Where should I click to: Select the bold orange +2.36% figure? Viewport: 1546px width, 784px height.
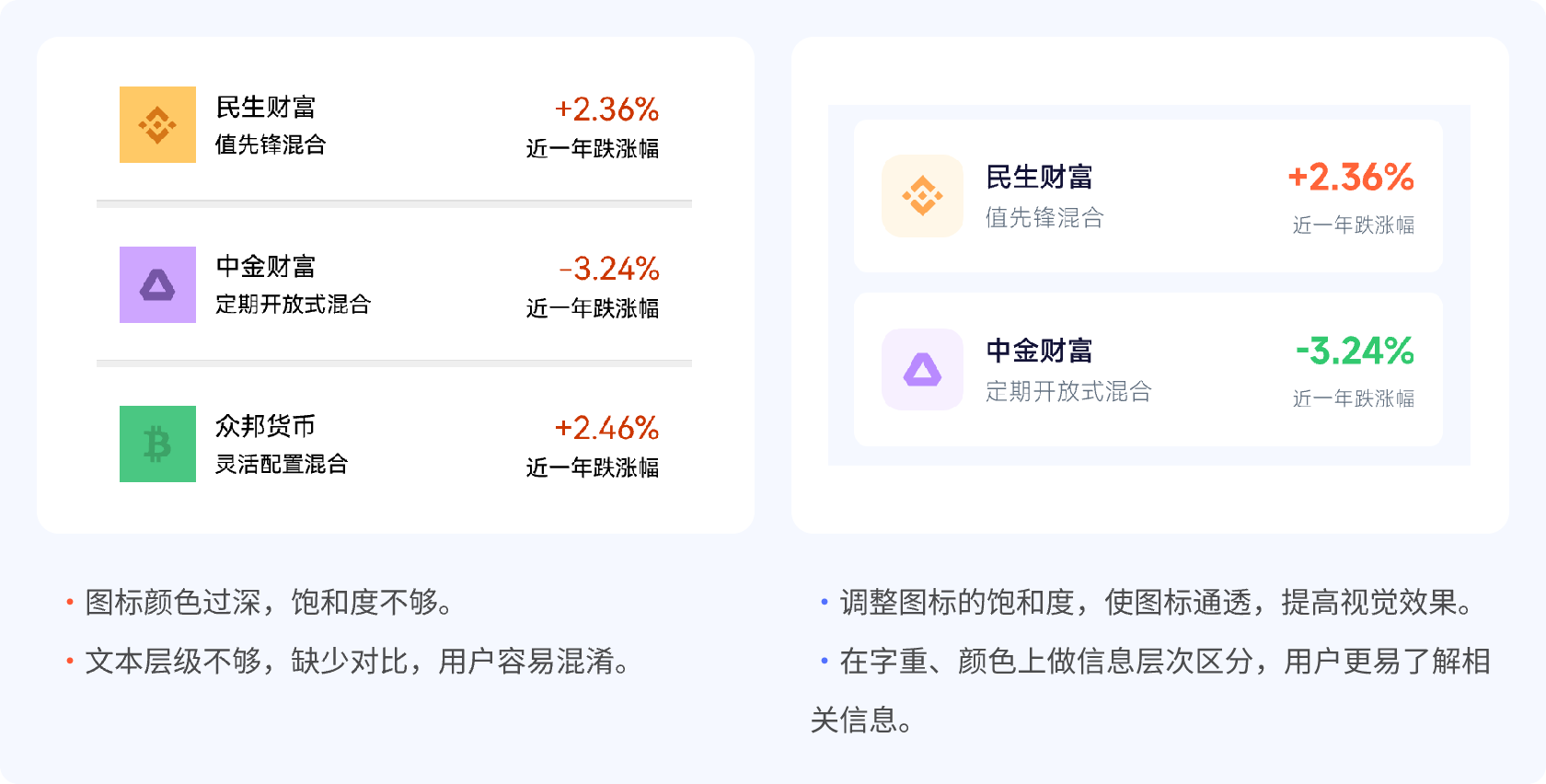tap(1350, 177)
